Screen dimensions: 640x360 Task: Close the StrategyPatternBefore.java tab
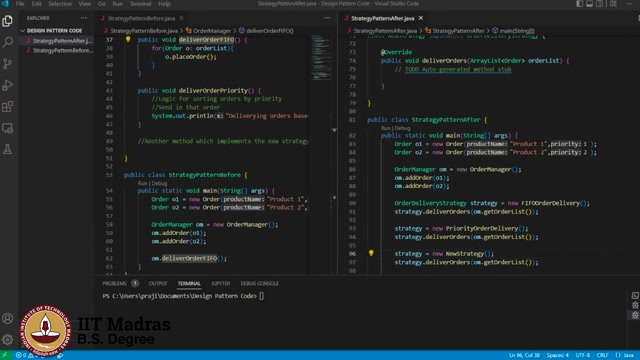click(181, 18)
